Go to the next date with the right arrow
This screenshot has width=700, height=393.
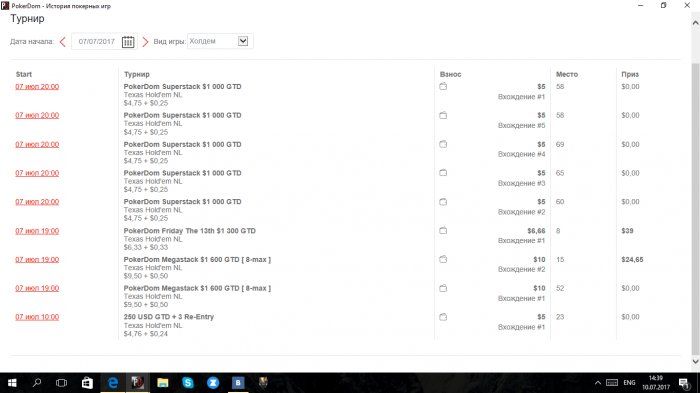pos(145,42)
